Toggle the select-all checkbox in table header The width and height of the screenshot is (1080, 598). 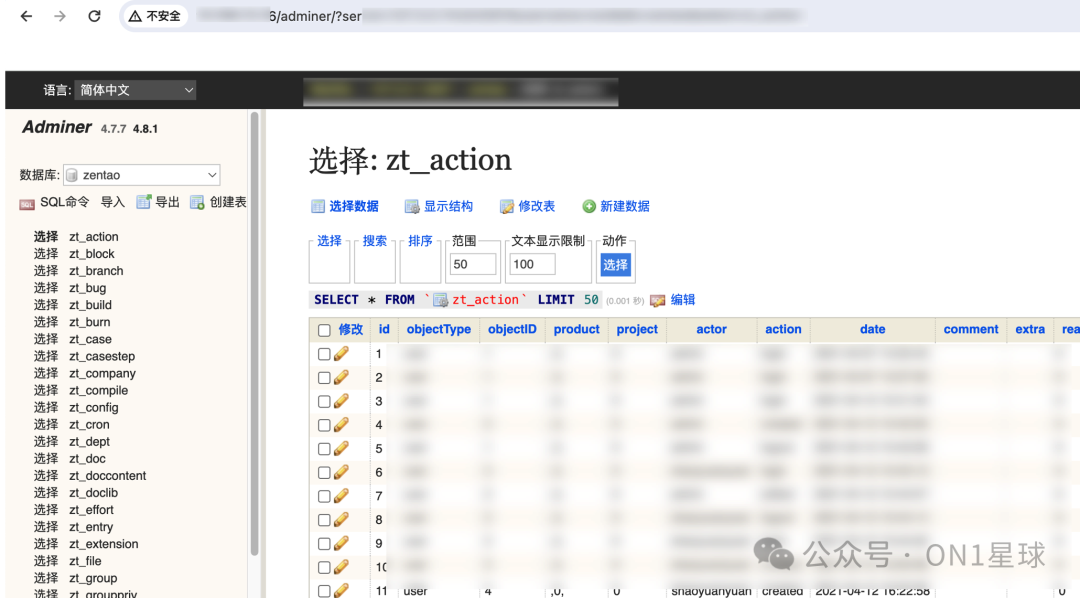tap(324, 330)
